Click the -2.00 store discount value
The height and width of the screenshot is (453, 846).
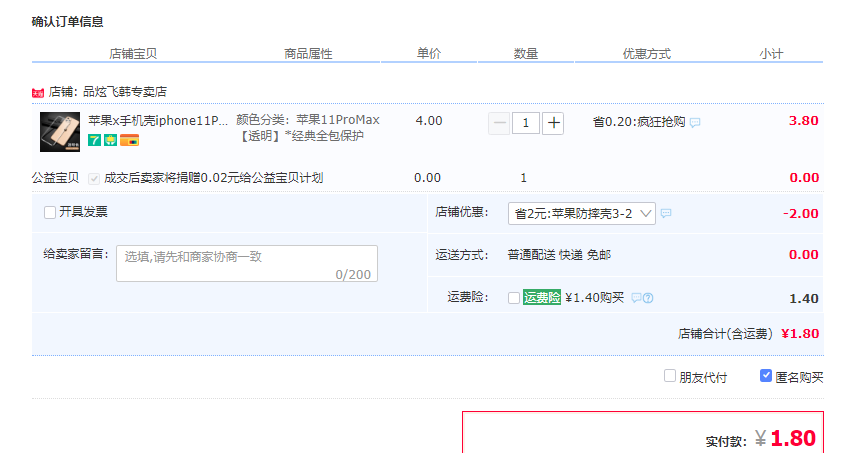[801, 214]
